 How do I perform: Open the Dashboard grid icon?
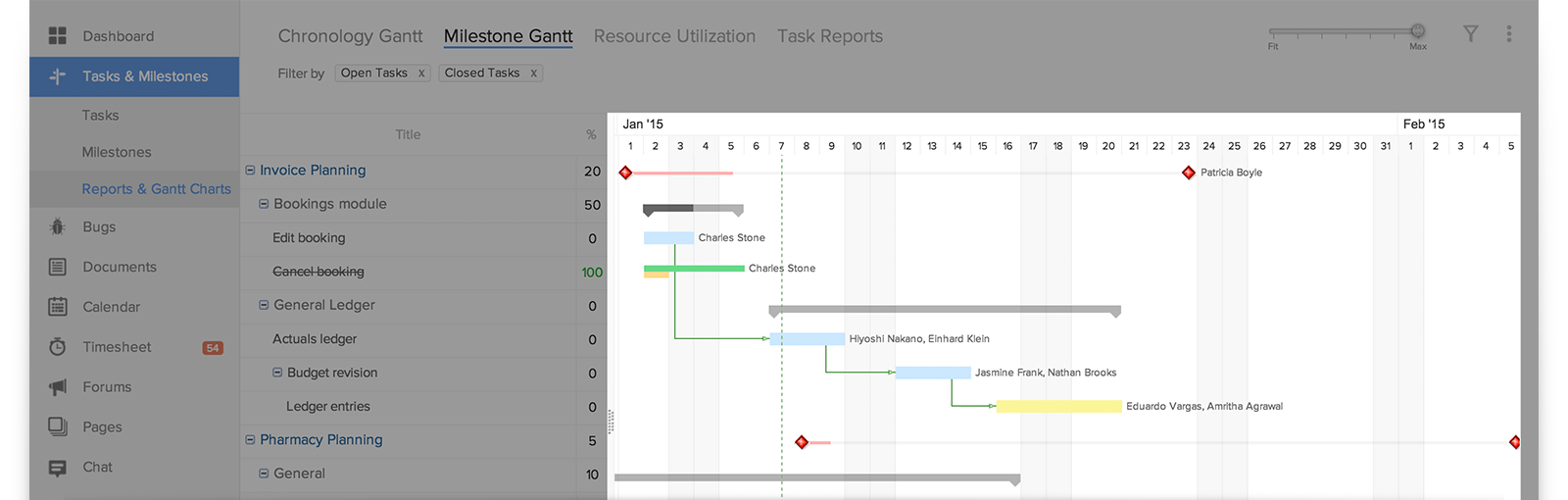tap(58, 36)
